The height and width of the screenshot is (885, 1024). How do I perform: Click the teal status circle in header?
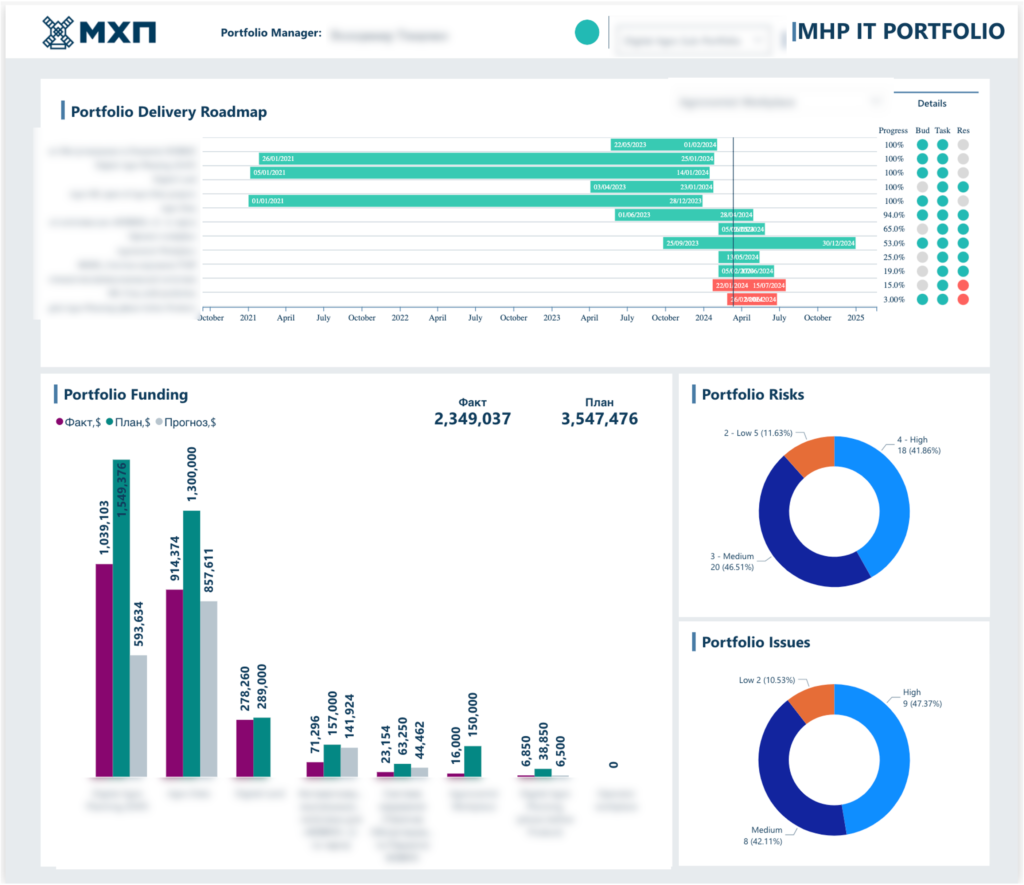point(586,32)
